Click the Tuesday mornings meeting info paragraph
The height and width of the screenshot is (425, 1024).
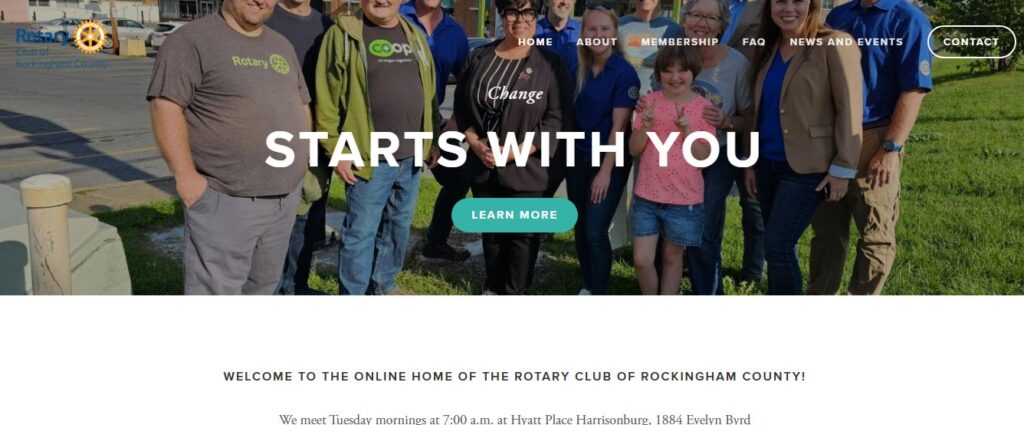pos(515,419)
